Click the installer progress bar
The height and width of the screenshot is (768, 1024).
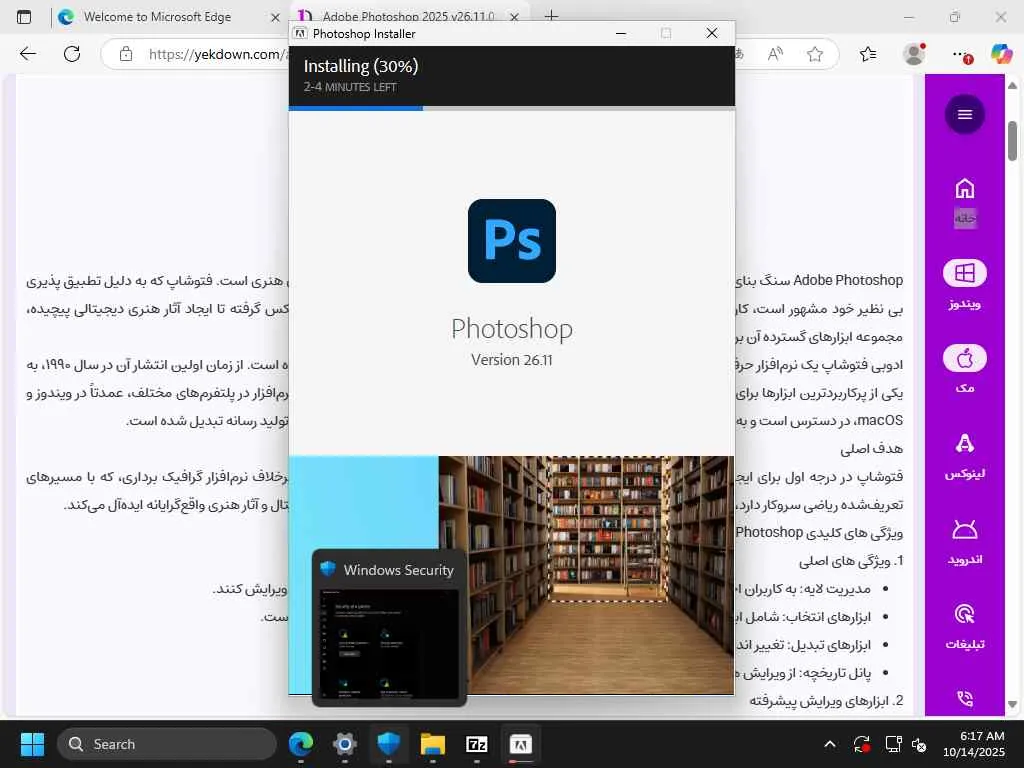tap(511, 108)
